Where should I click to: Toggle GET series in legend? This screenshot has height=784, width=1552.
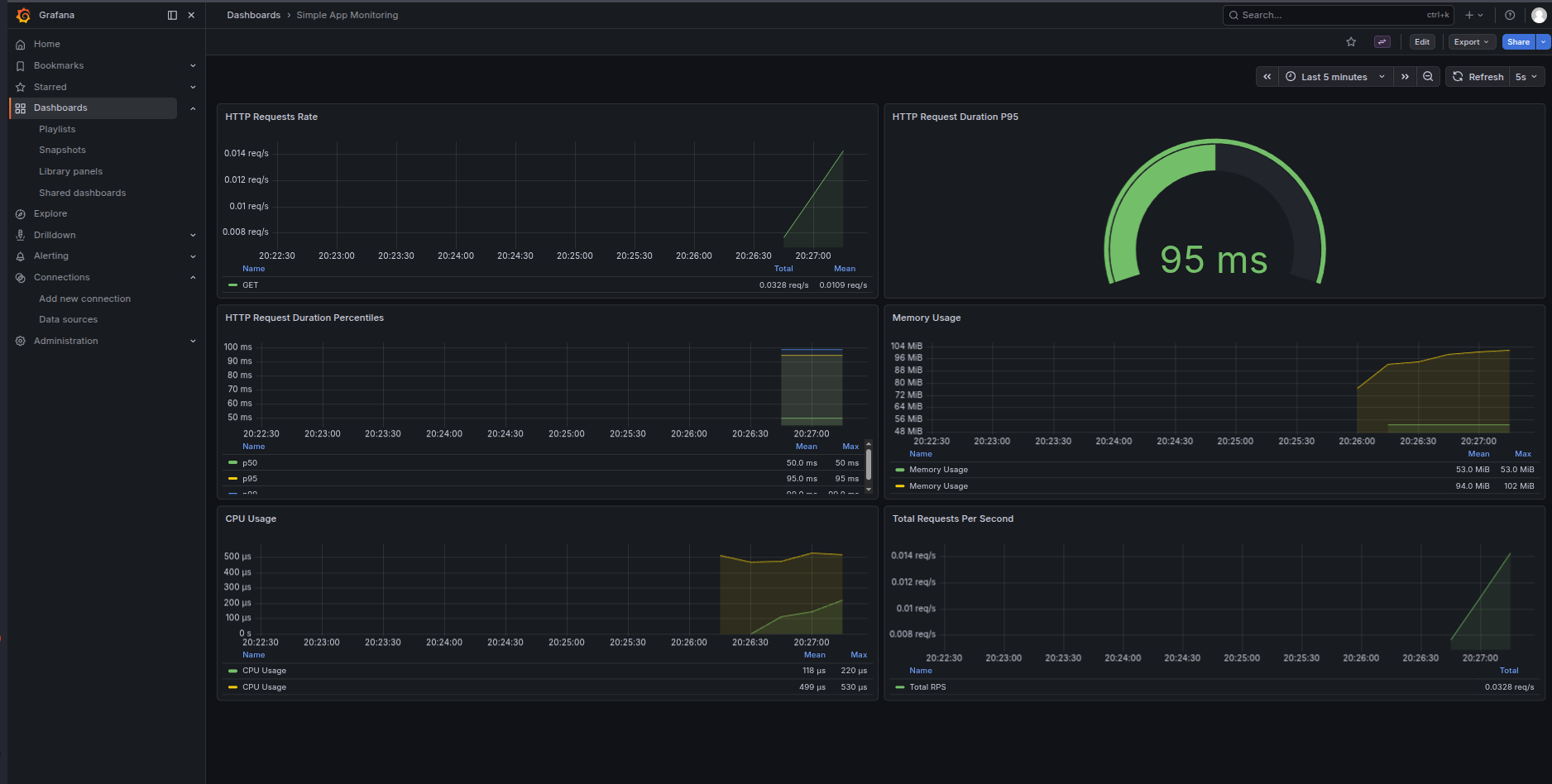tap(250, 285)
